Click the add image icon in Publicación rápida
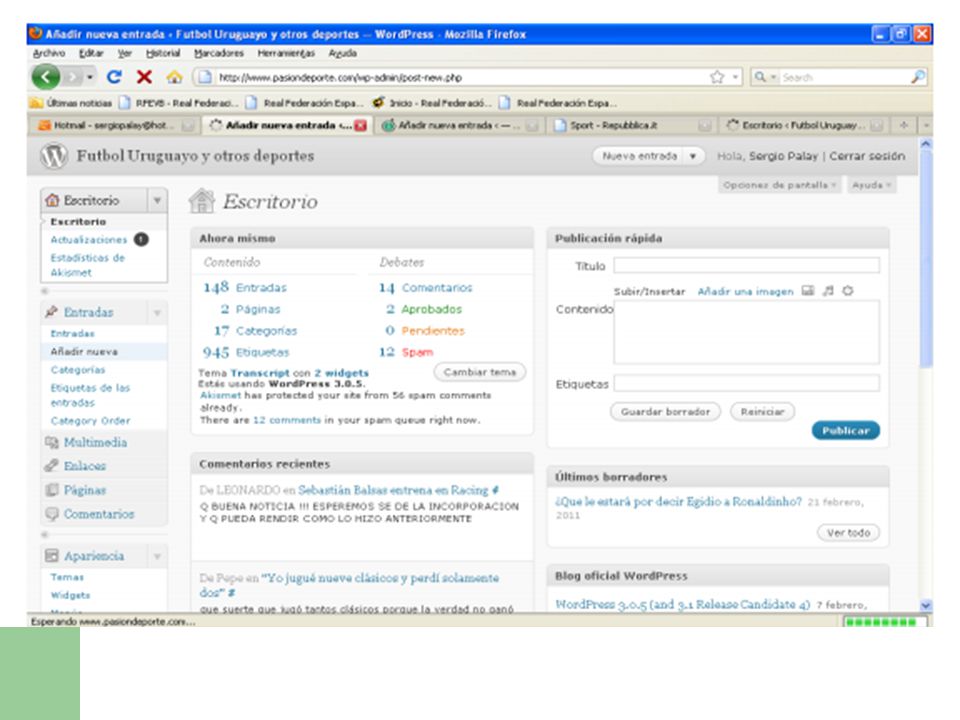The height and width of the screenshot is (720, 960). click(808, 291)
